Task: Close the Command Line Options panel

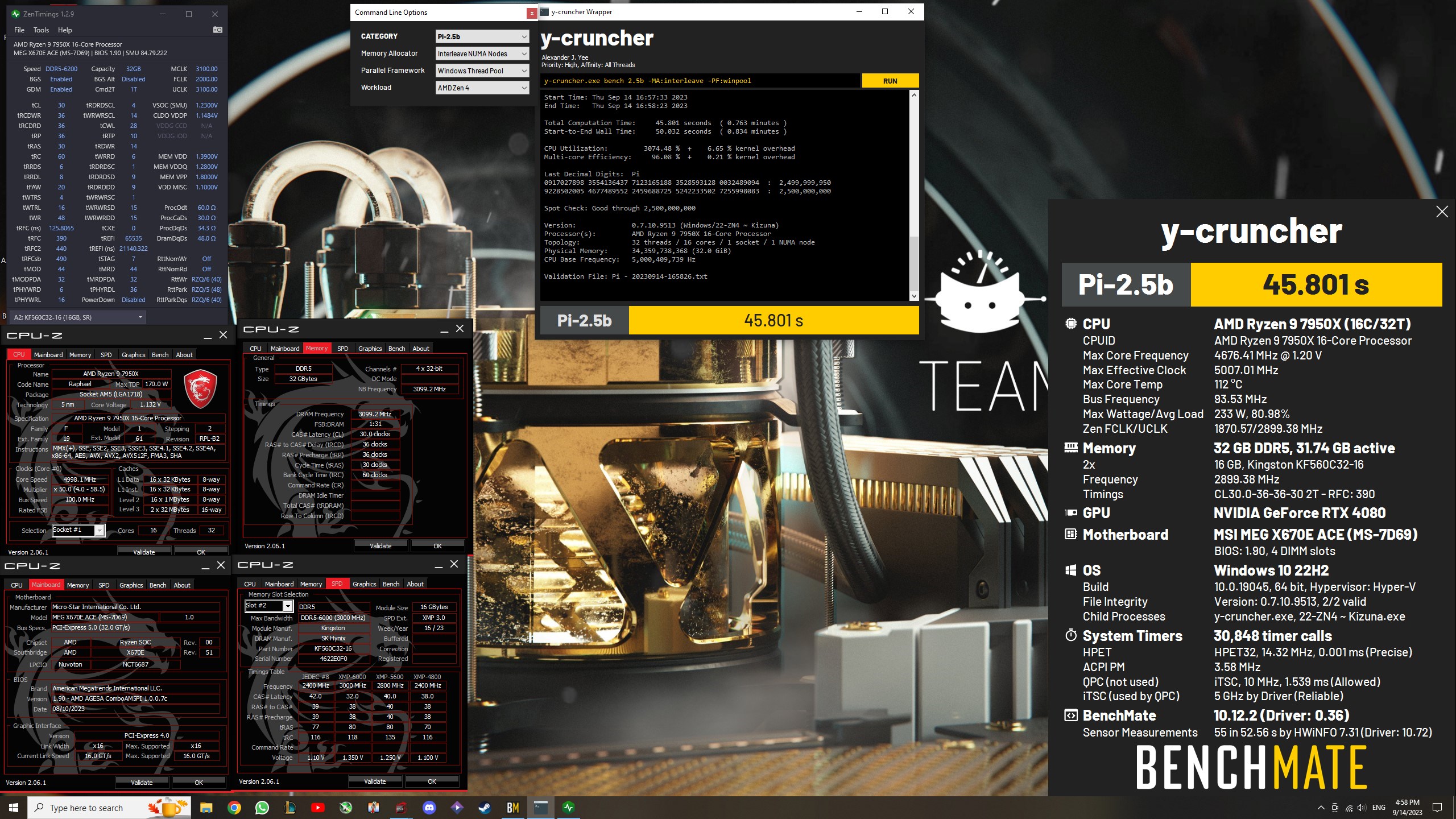Action: click(x=531, y=13)
